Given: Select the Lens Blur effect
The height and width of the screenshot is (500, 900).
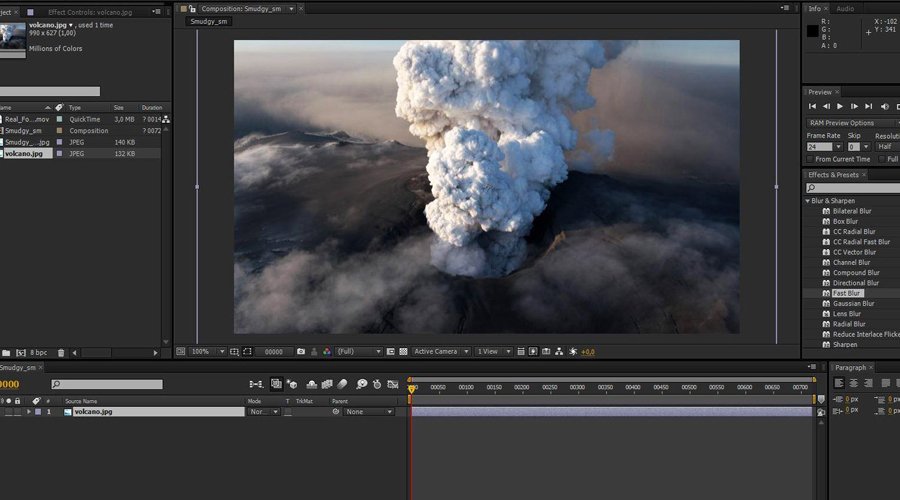Looking at the screenshot, I should tap(847, 314).
